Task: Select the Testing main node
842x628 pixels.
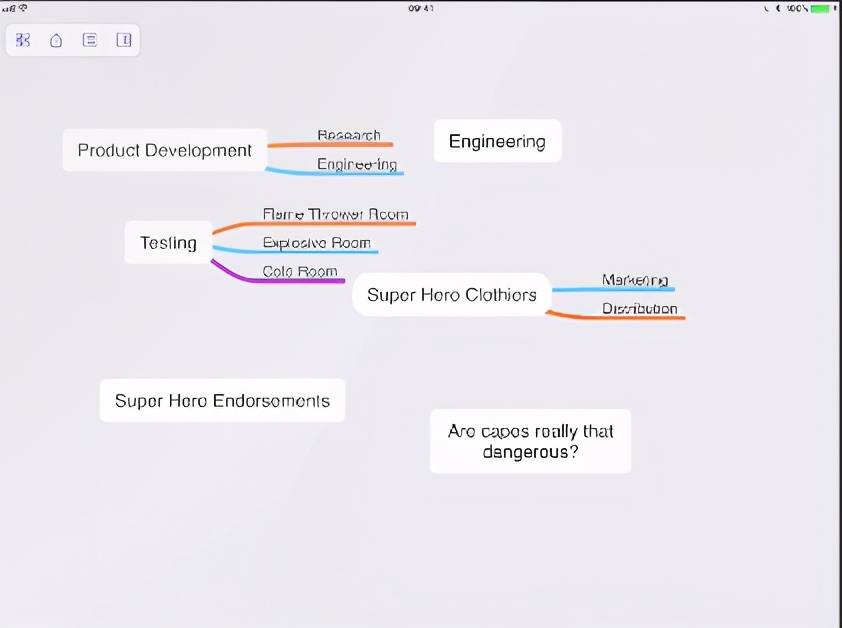Action: 168,242
